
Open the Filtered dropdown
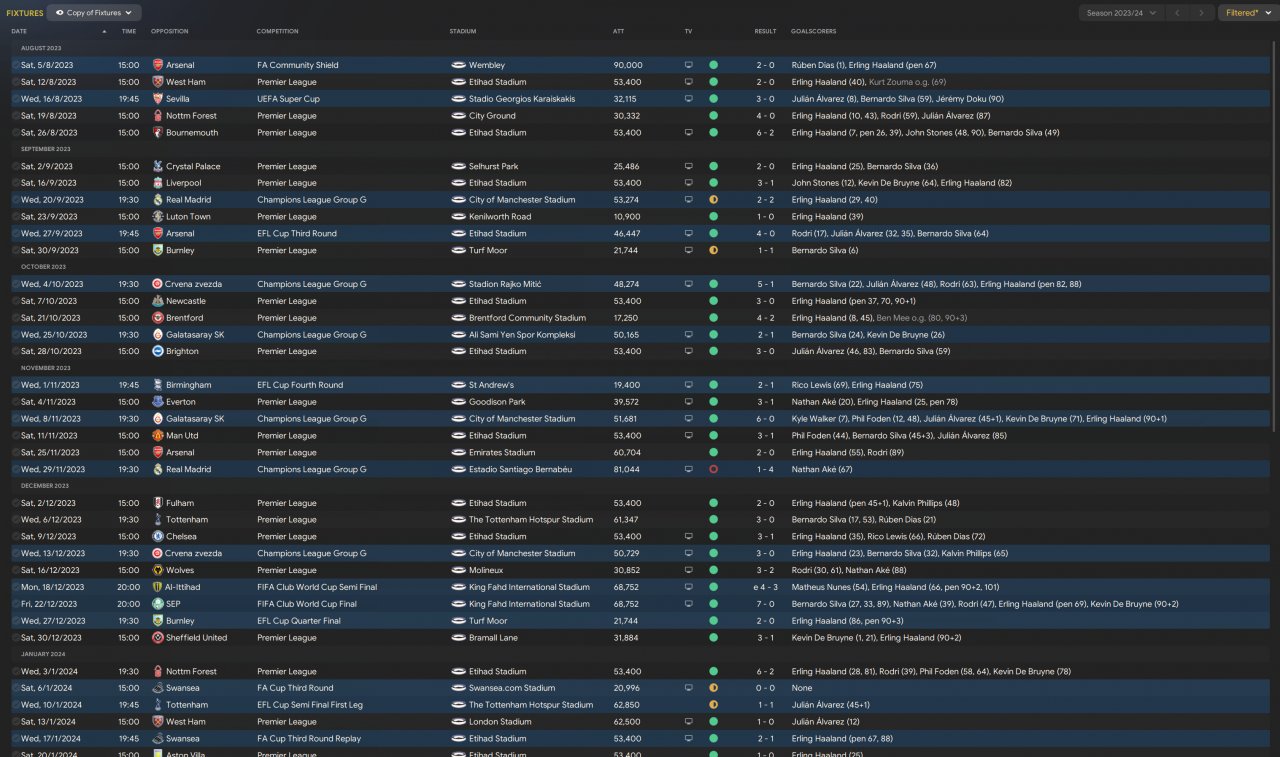tap(1246, 13)
